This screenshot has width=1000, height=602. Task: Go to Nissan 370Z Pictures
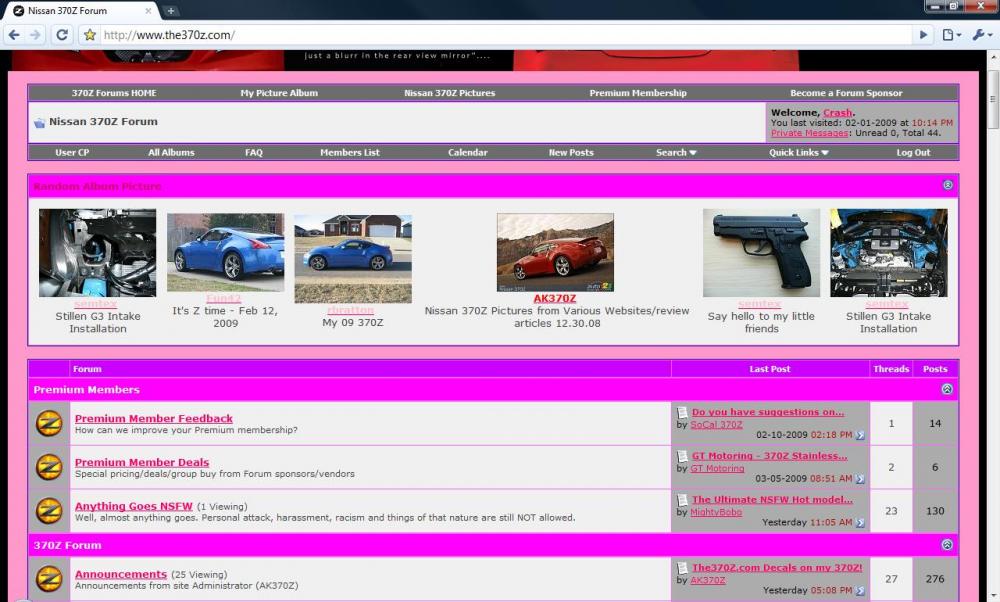(x=450, y=93)
